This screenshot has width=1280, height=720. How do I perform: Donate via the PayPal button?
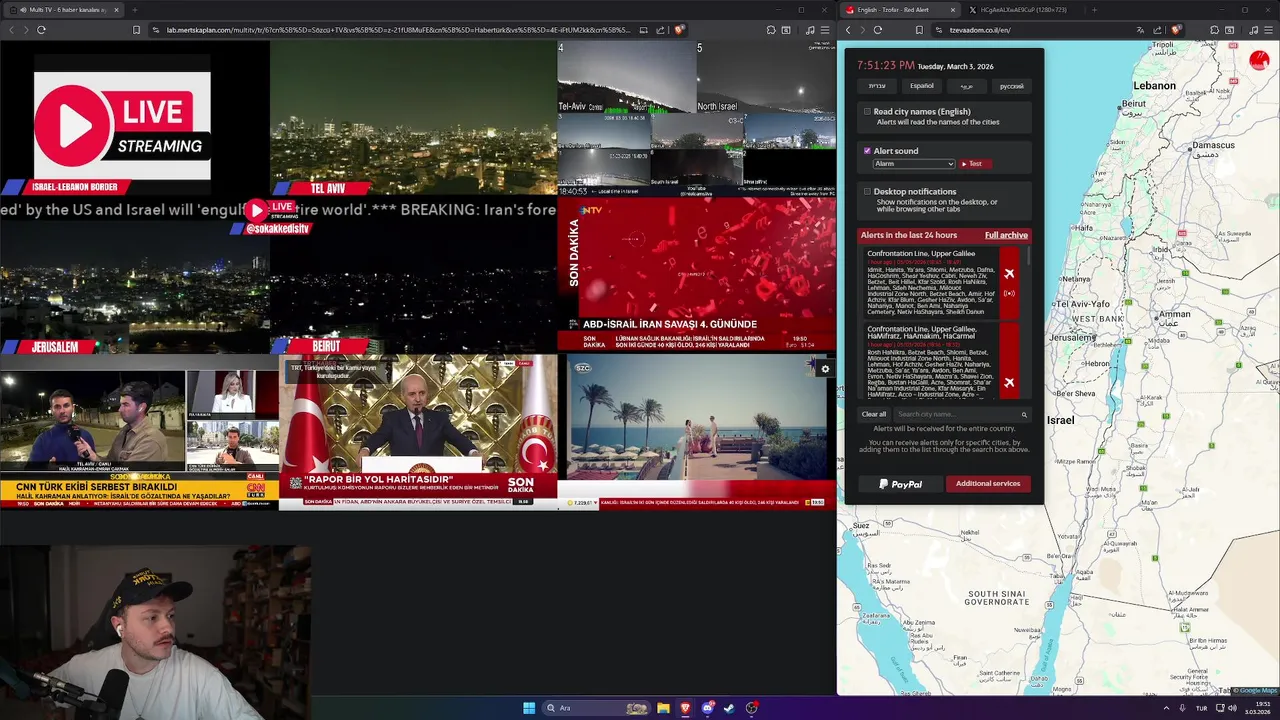[x=901, y=484]
